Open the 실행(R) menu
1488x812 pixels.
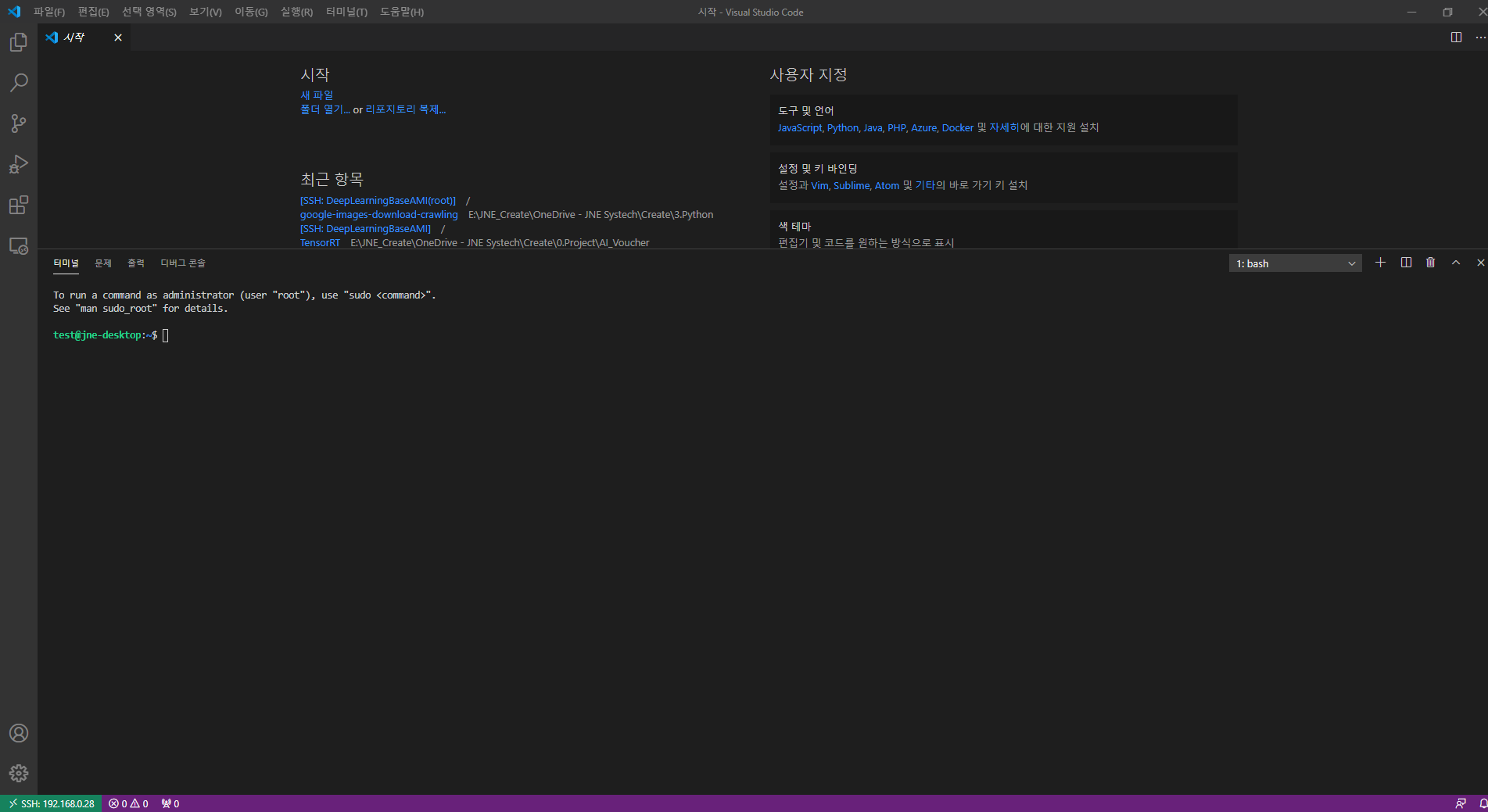[296, 12]
